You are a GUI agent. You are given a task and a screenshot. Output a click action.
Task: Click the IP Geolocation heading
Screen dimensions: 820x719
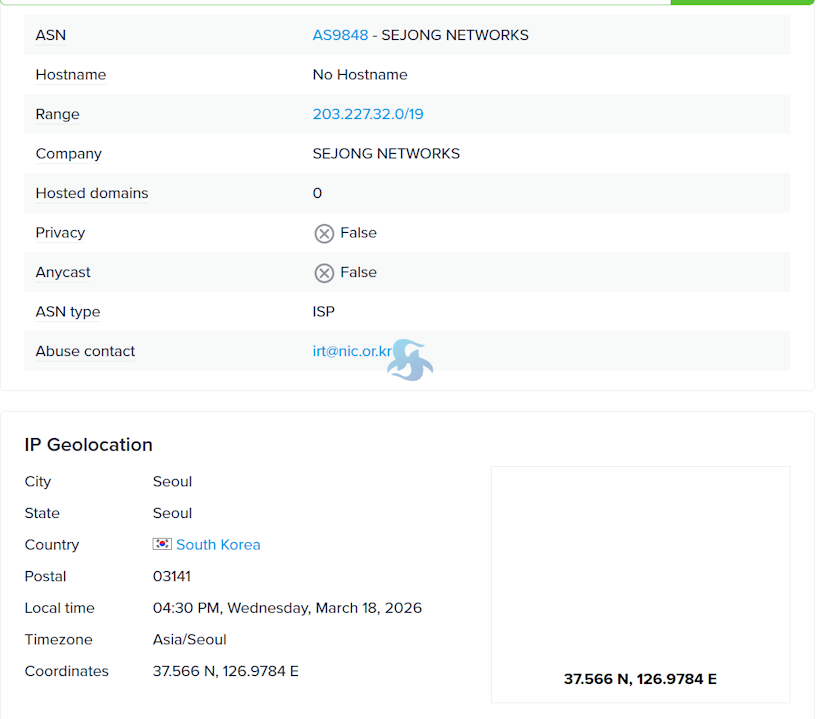89,445
